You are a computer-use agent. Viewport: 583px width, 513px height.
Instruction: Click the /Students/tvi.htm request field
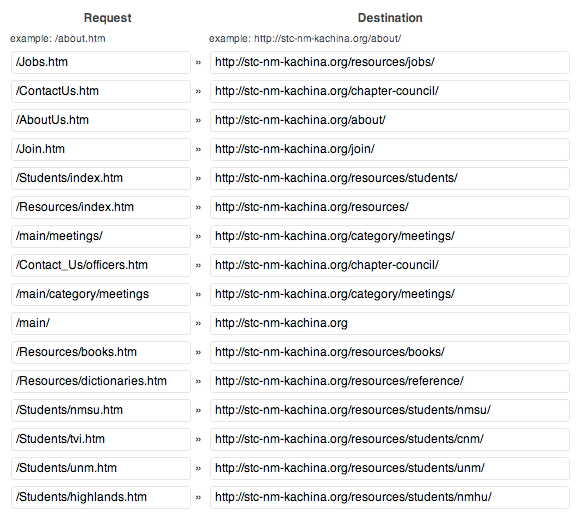tap(101, 439)
